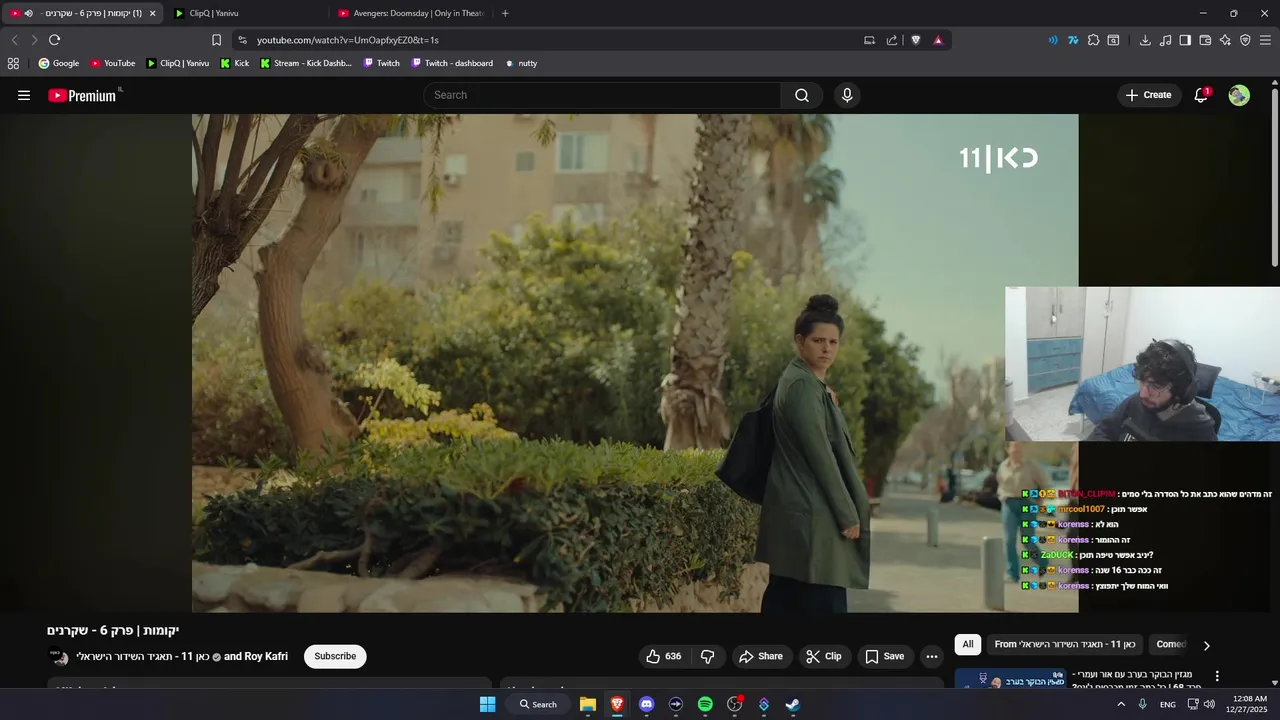Image resolution: width=1280 pixels, height=720 pixels.
Task: Open options for the suggested video
Action: [x=1217, y=676]
